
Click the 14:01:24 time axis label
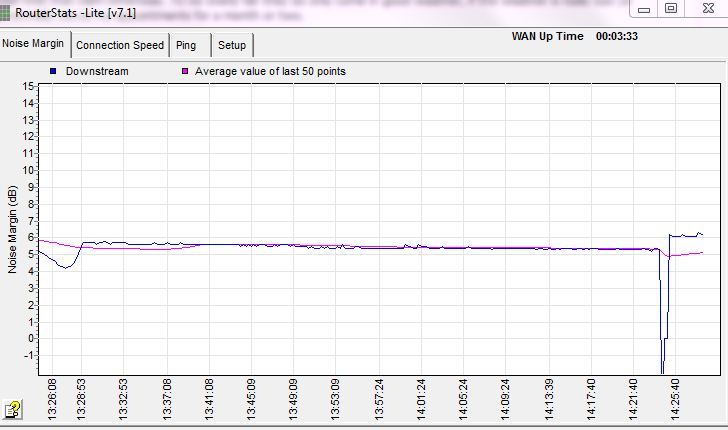[x=421, y=399]
